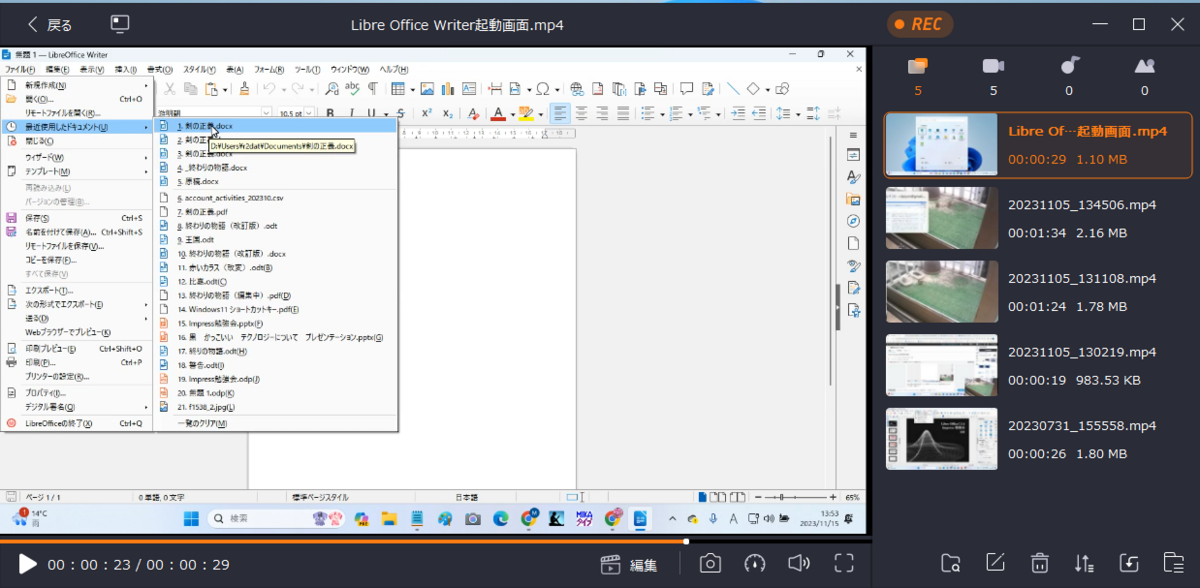This screenshot has width=1200, height=588.
Task: Rename recording with the pencil icon
Action: coord(995,563)
